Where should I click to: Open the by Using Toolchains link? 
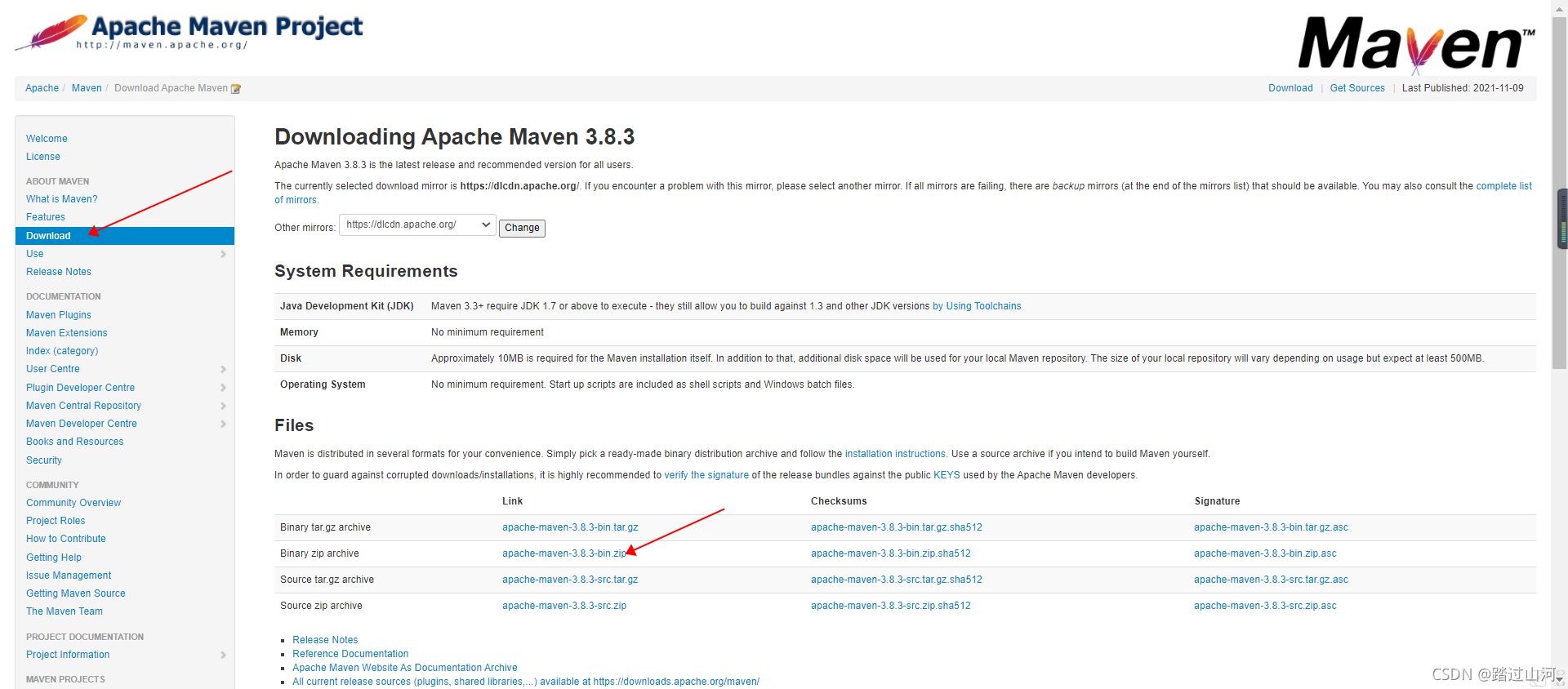977,306
